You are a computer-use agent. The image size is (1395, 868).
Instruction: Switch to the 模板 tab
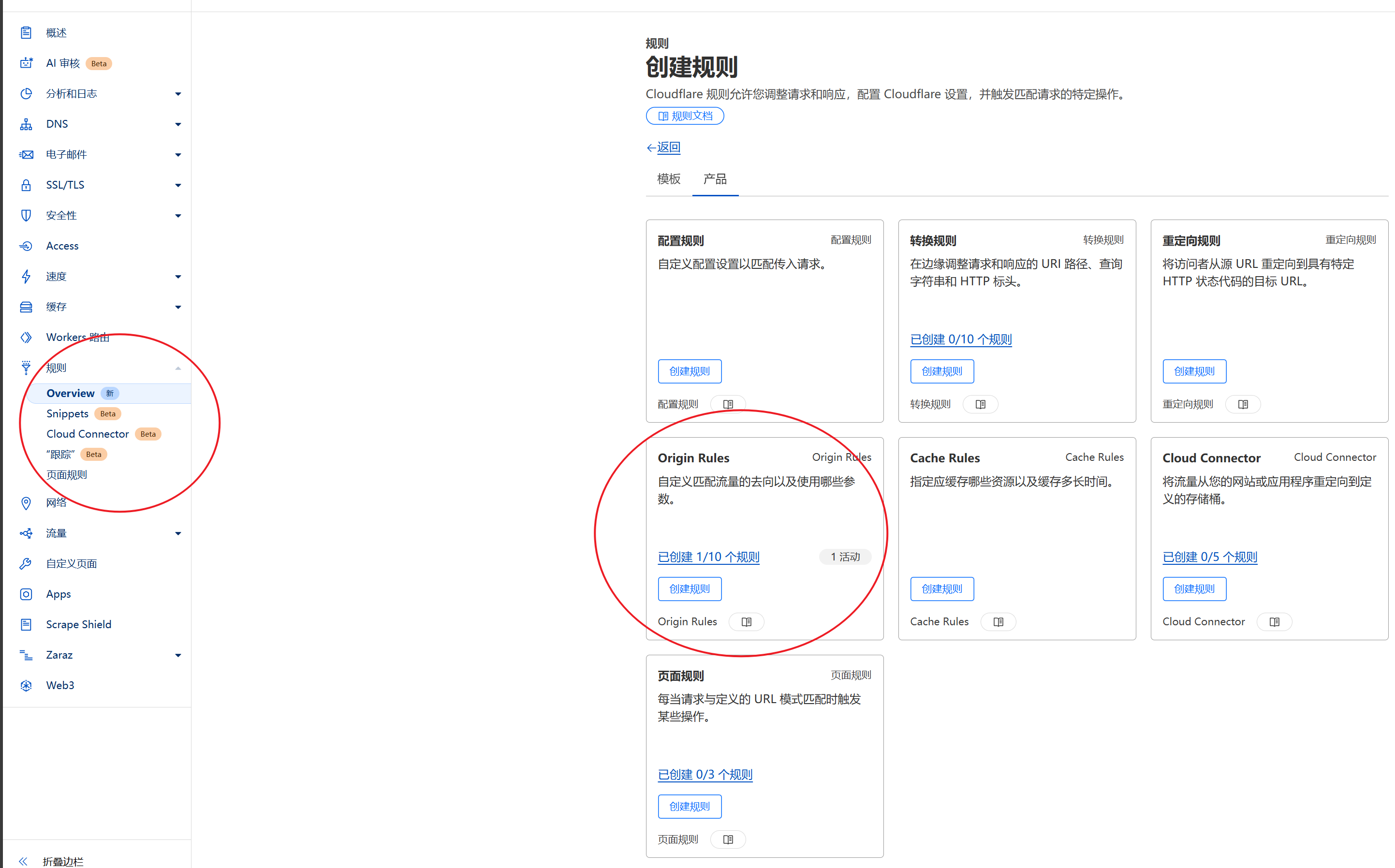[669, 179]
